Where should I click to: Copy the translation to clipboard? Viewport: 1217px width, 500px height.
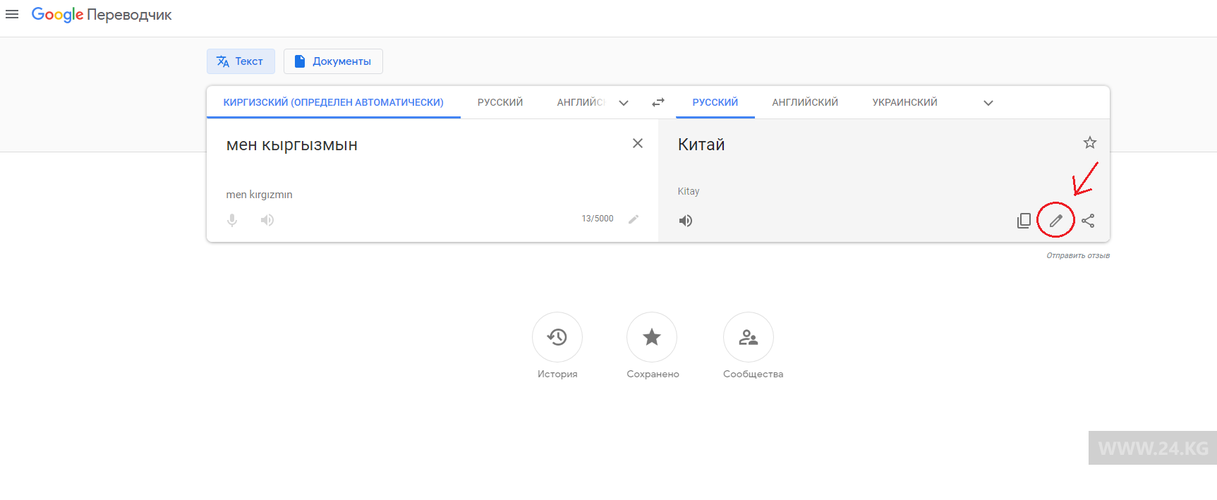pos(1024,221)
